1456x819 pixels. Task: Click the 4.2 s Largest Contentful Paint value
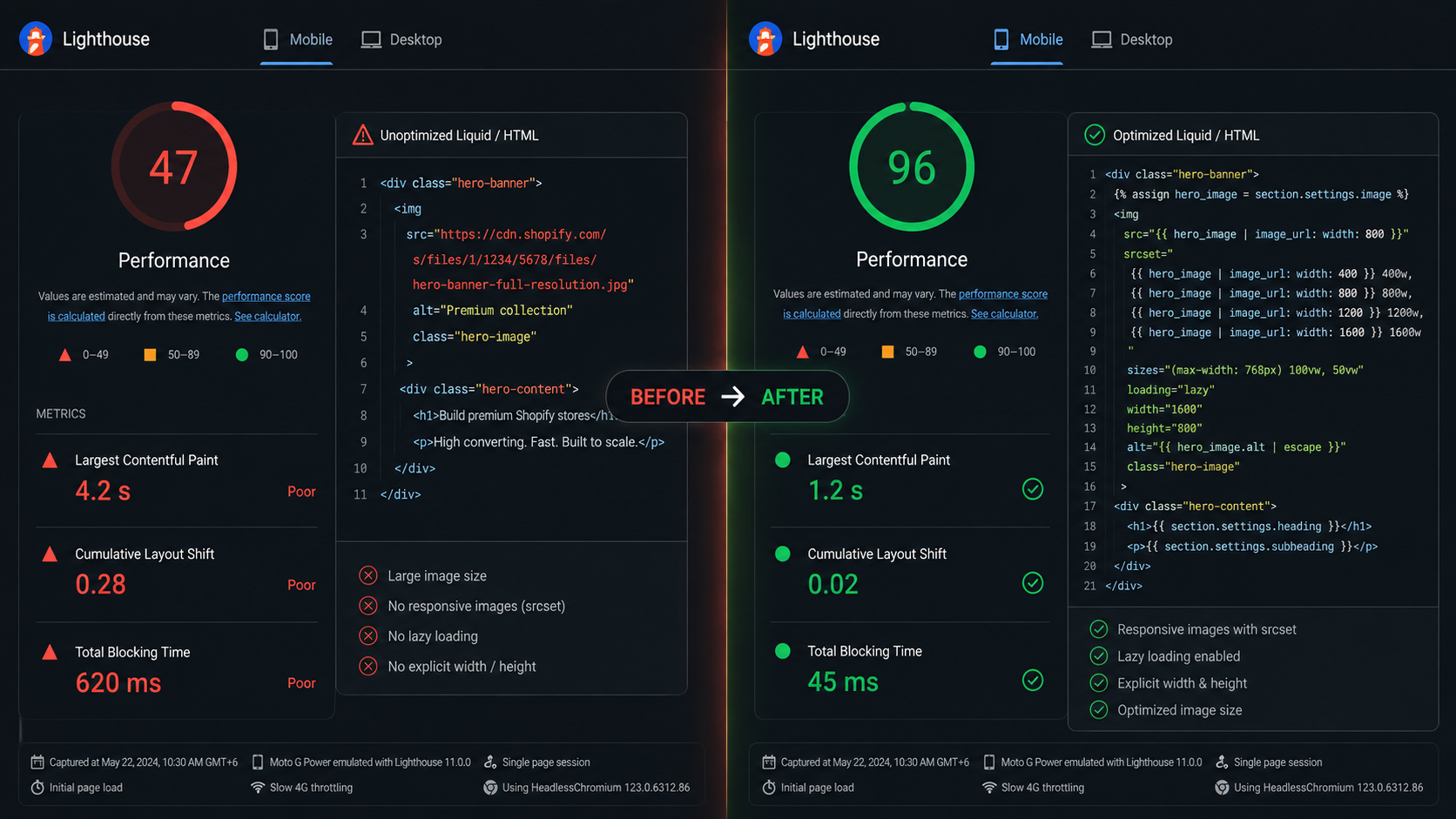tap(103, 491)
